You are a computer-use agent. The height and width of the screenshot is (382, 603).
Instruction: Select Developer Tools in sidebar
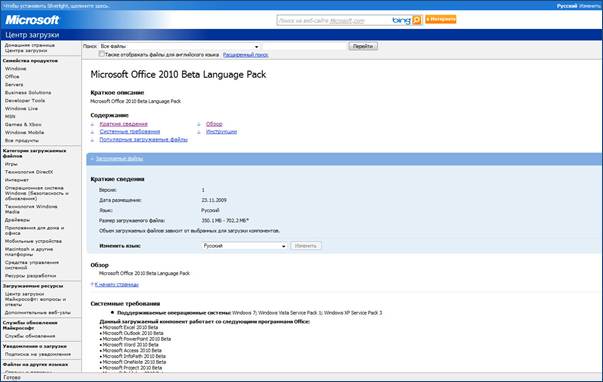(25, 100)
